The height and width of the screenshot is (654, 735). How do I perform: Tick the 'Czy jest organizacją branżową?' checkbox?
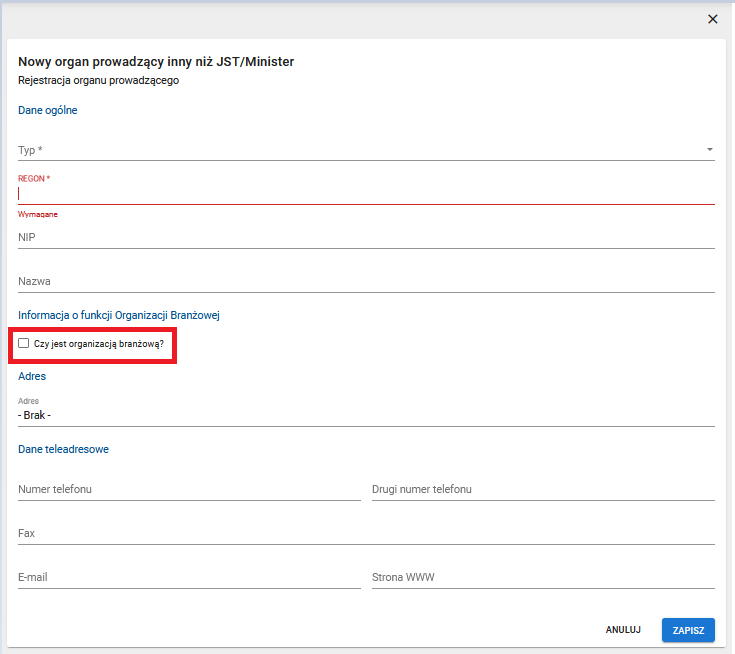point(24,343)
